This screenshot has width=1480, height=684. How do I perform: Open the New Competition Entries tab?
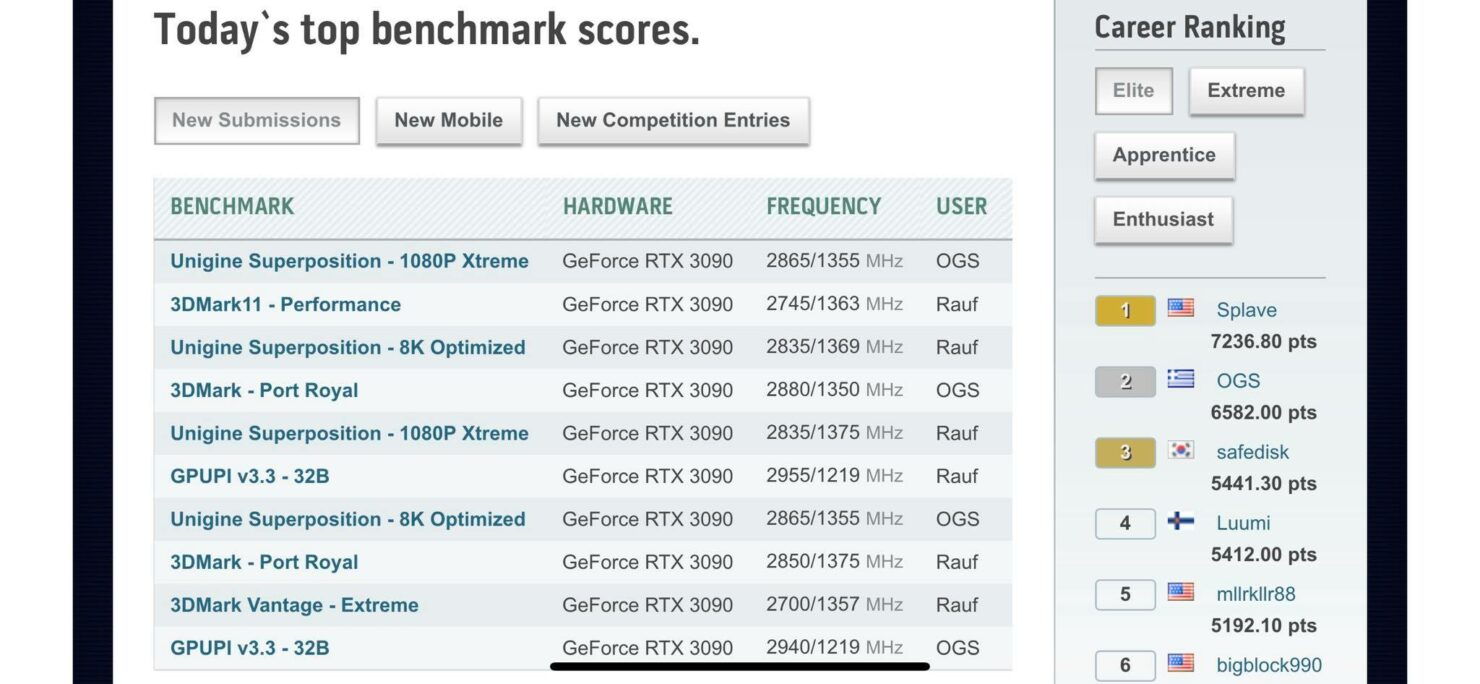[673, 120]
